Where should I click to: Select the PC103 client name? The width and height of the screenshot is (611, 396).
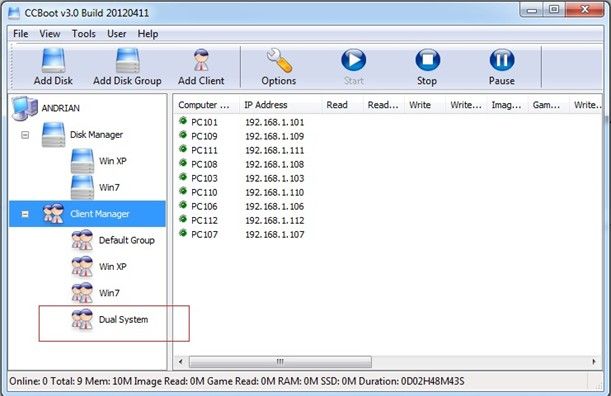coord(204,179)
